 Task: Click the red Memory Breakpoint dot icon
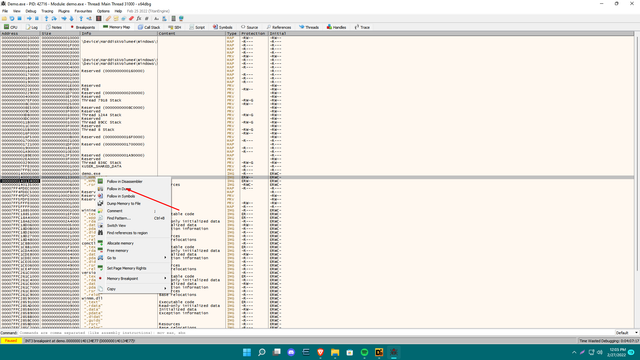click(100, 278)
